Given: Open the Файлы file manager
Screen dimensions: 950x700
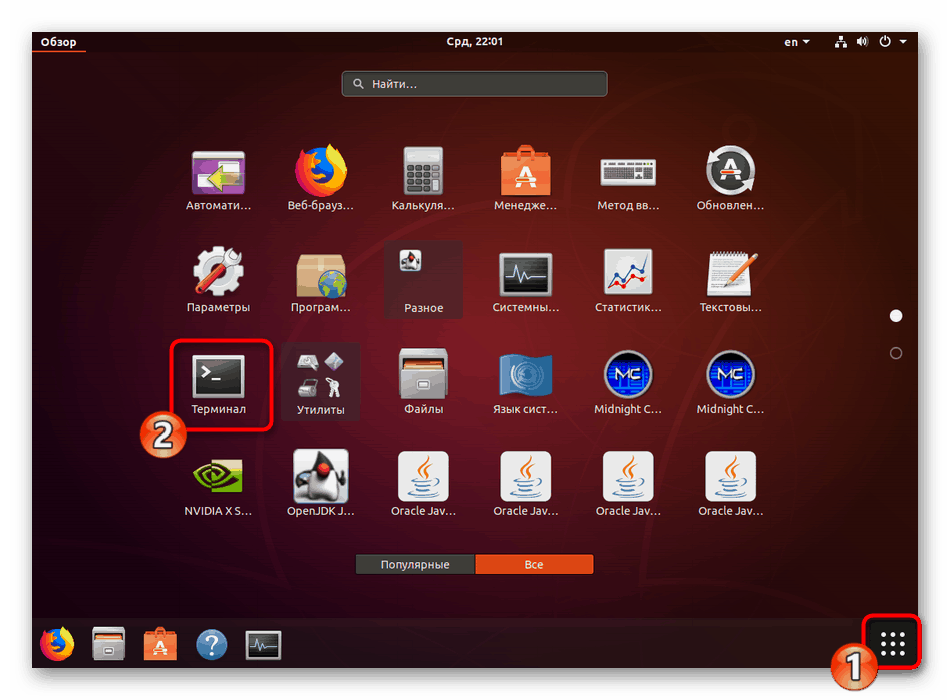Looking at the screenshot, I should 423,382.
